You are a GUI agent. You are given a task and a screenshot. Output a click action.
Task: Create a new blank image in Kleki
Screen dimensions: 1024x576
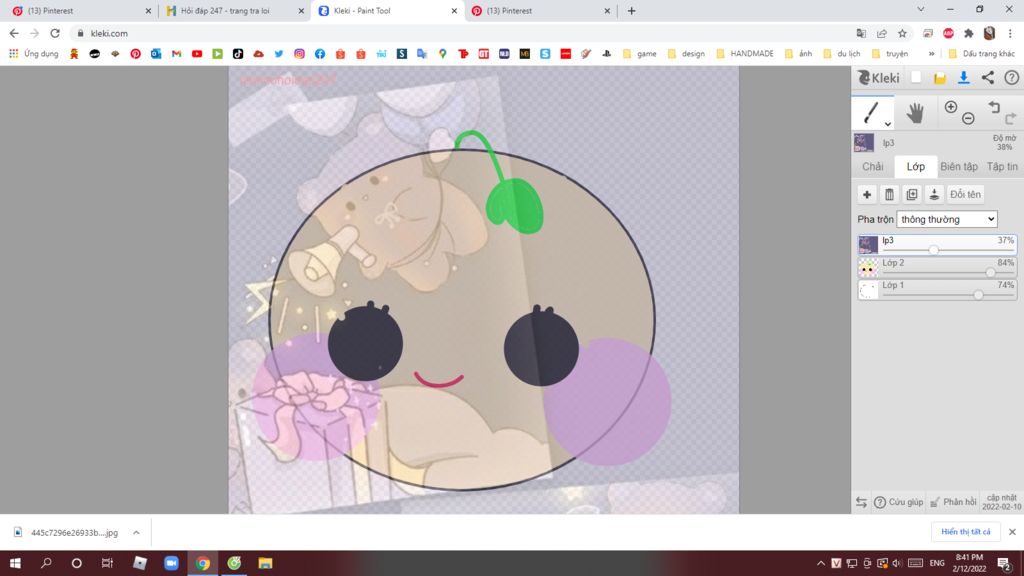click(x=916, y=78)
